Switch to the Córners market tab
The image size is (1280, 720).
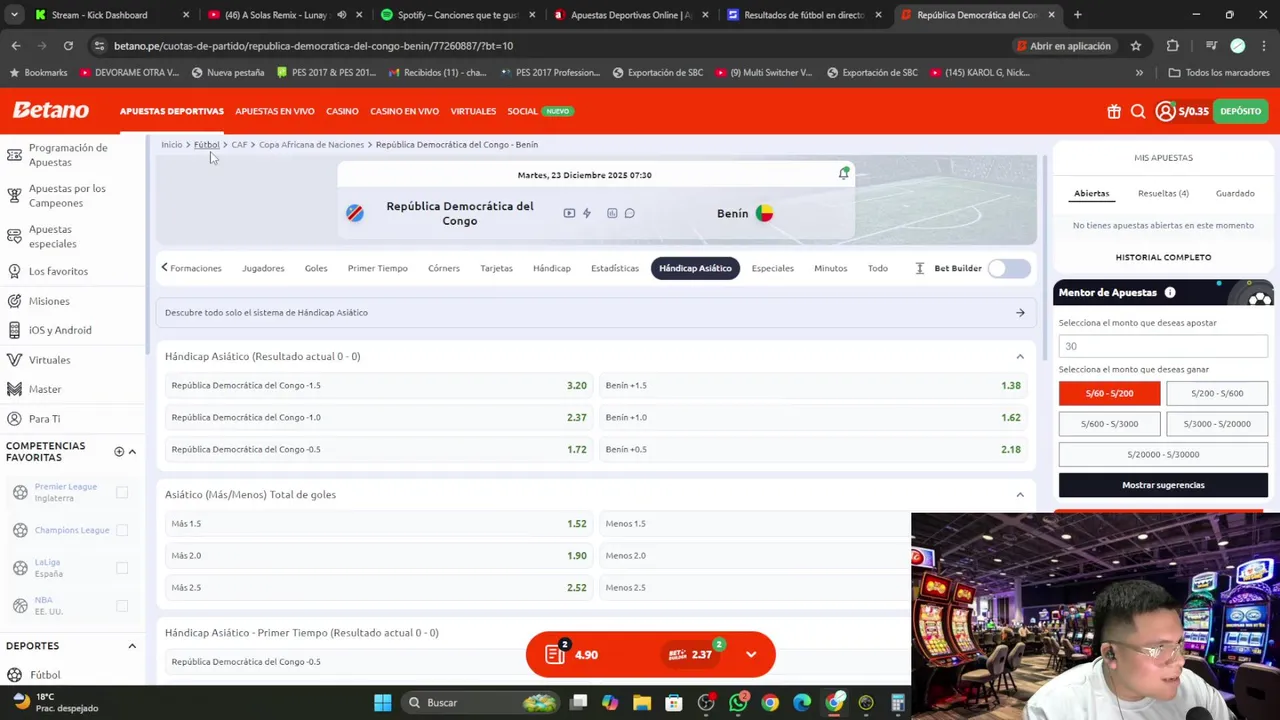click(x=444, y=268)
